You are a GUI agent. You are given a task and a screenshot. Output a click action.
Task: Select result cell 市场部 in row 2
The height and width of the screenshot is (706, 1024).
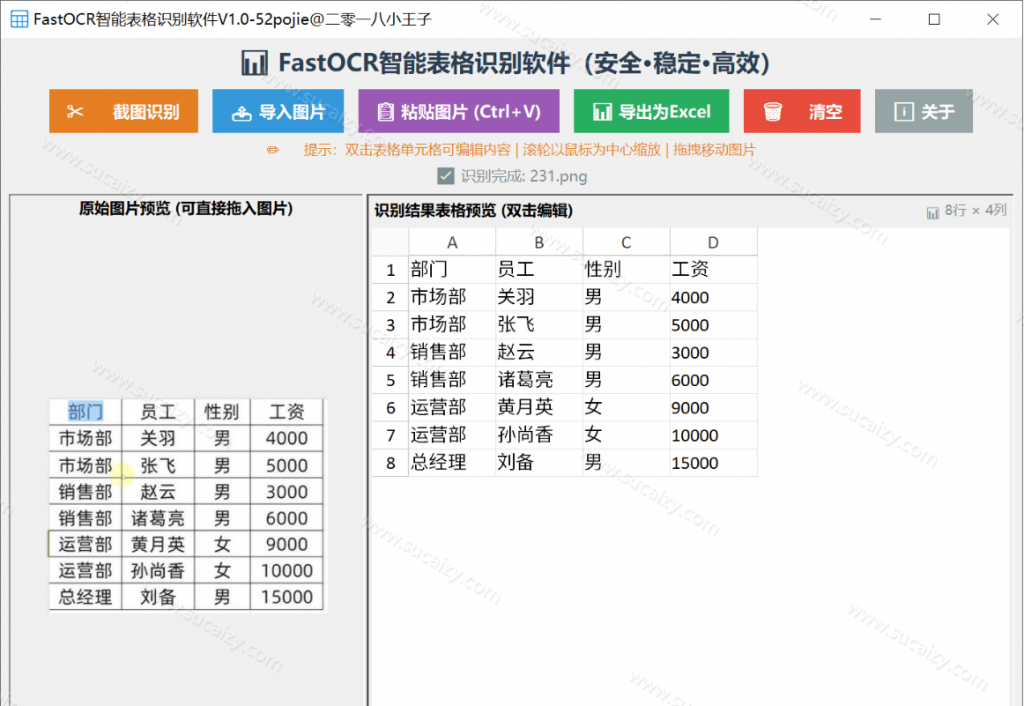point(452,297)
